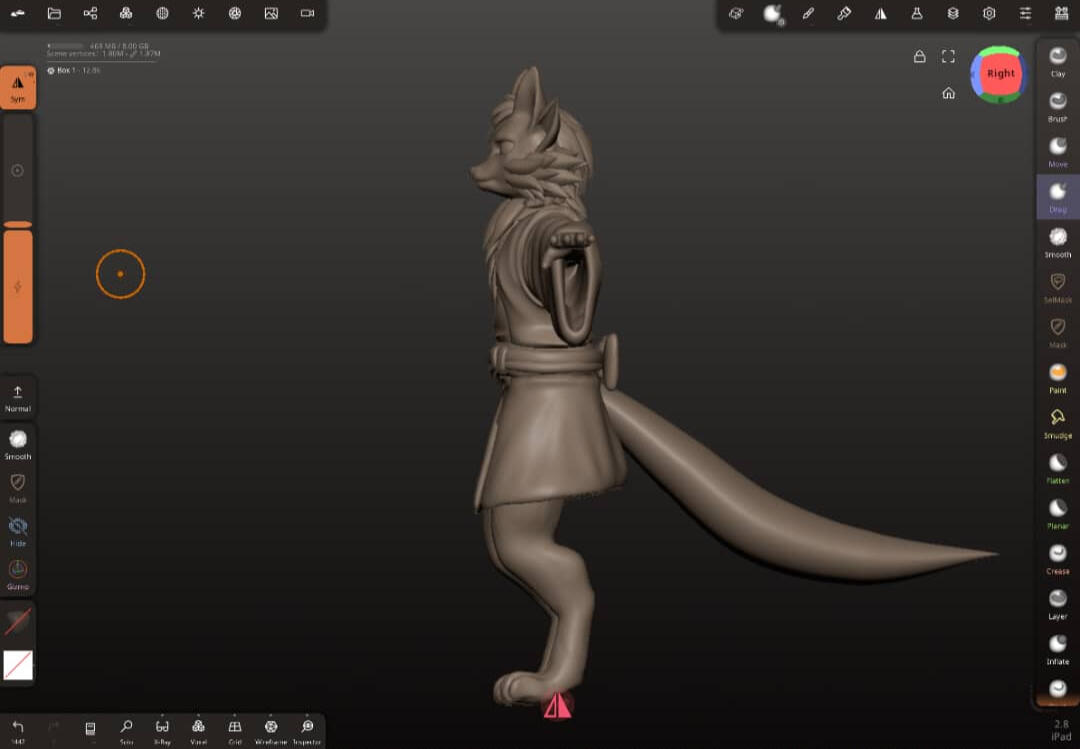Viewport: 1080px width, 749px height.
Task: Toggle the Sym symmetry button
Action: point(18,88)
